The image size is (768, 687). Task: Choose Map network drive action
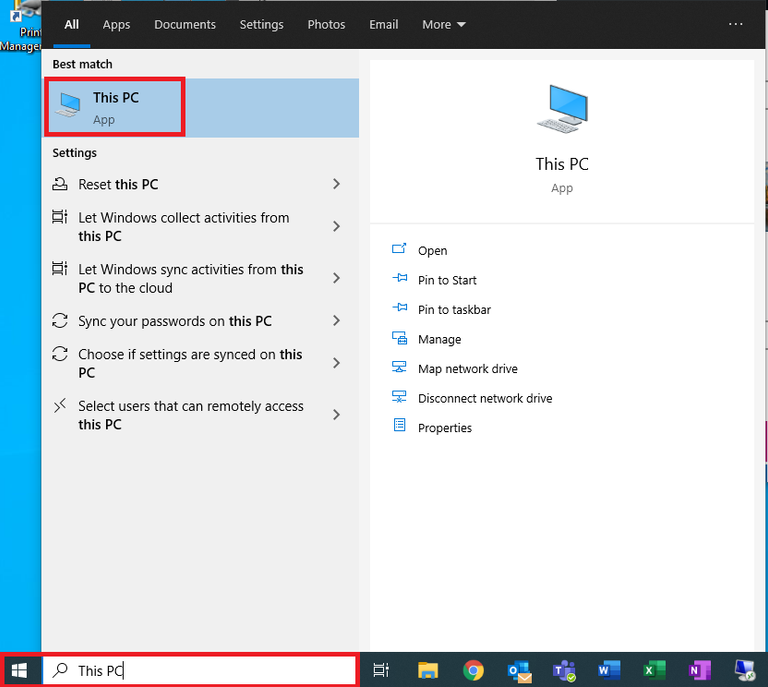pos(467,369)
